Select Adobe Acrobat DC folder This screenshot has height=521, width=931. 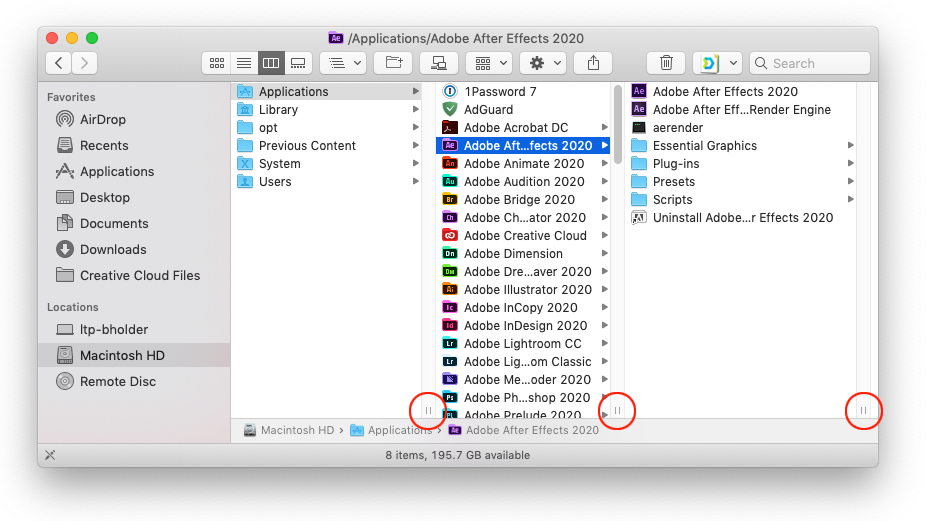pos(523,128)
